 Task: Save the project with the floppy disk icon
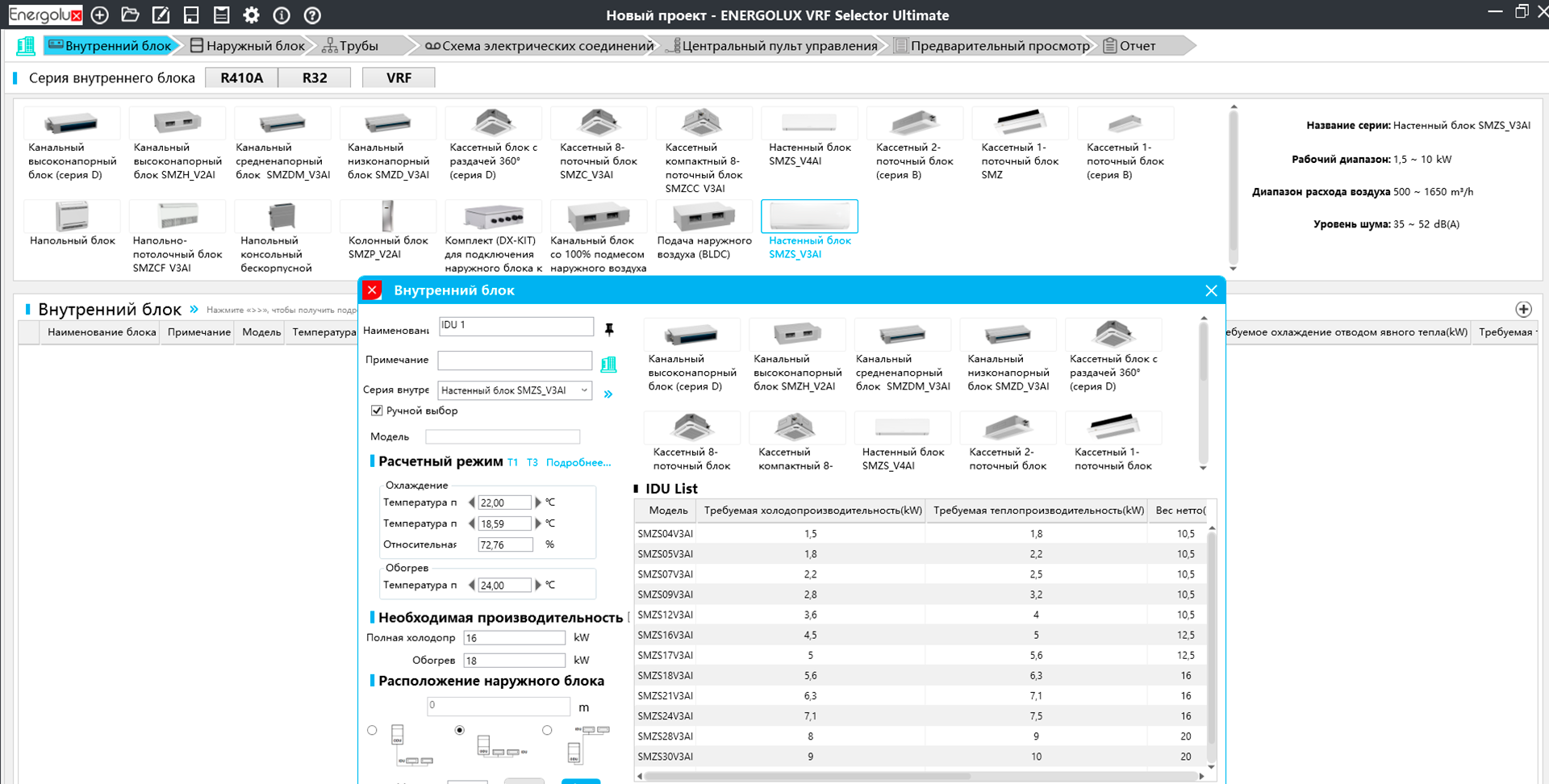pos(191,15)
